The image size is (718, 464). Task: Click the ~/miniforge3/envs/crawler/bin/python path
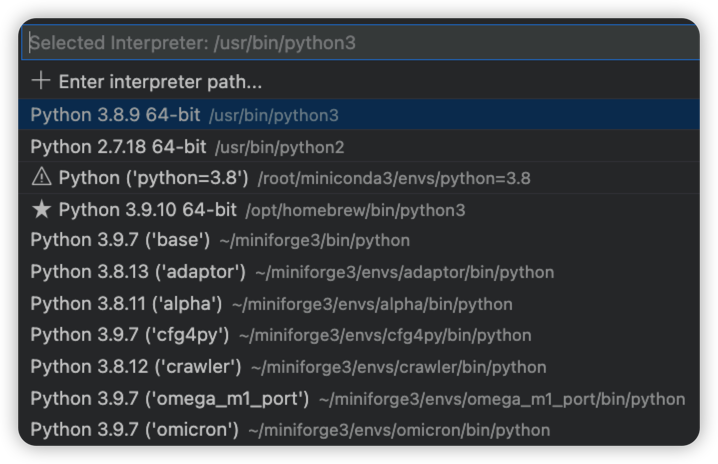point(398,368)
